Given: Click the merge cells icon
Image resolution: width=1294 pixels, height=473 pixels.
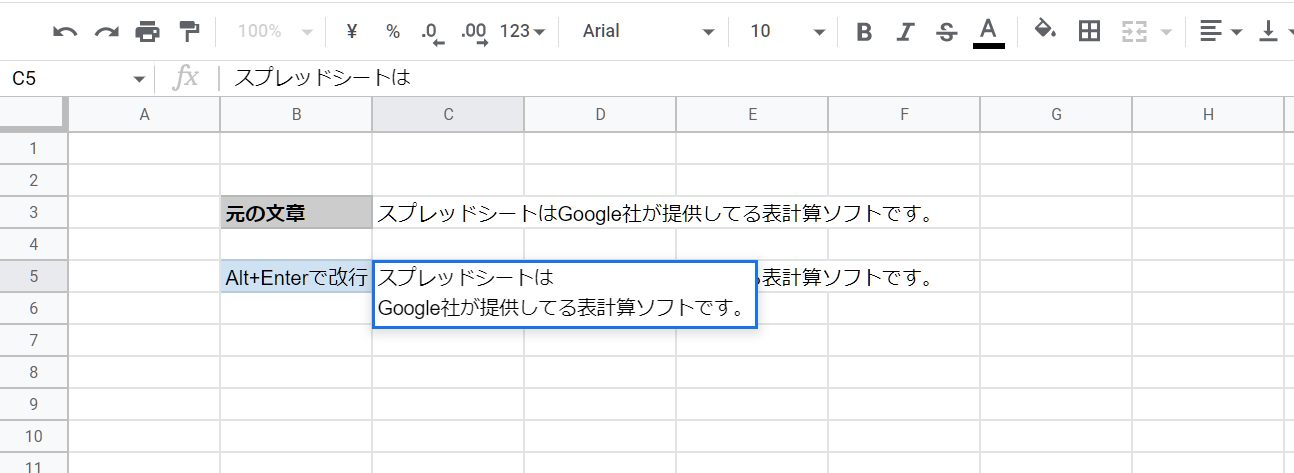Looking at the screenshot, I should coord(1133,31).
